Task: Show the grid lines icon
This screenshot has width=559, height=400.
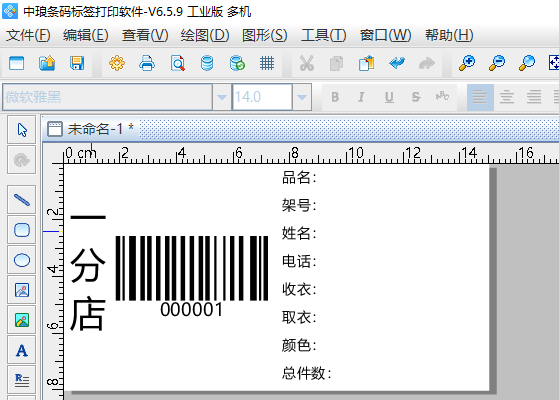Action: pos(267,63)
